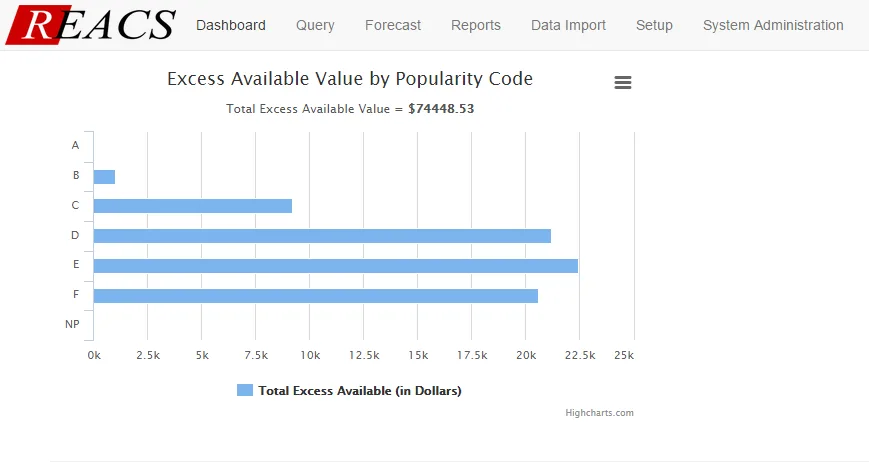Toggle the Total Excess Available legend label

click(360, 391)
